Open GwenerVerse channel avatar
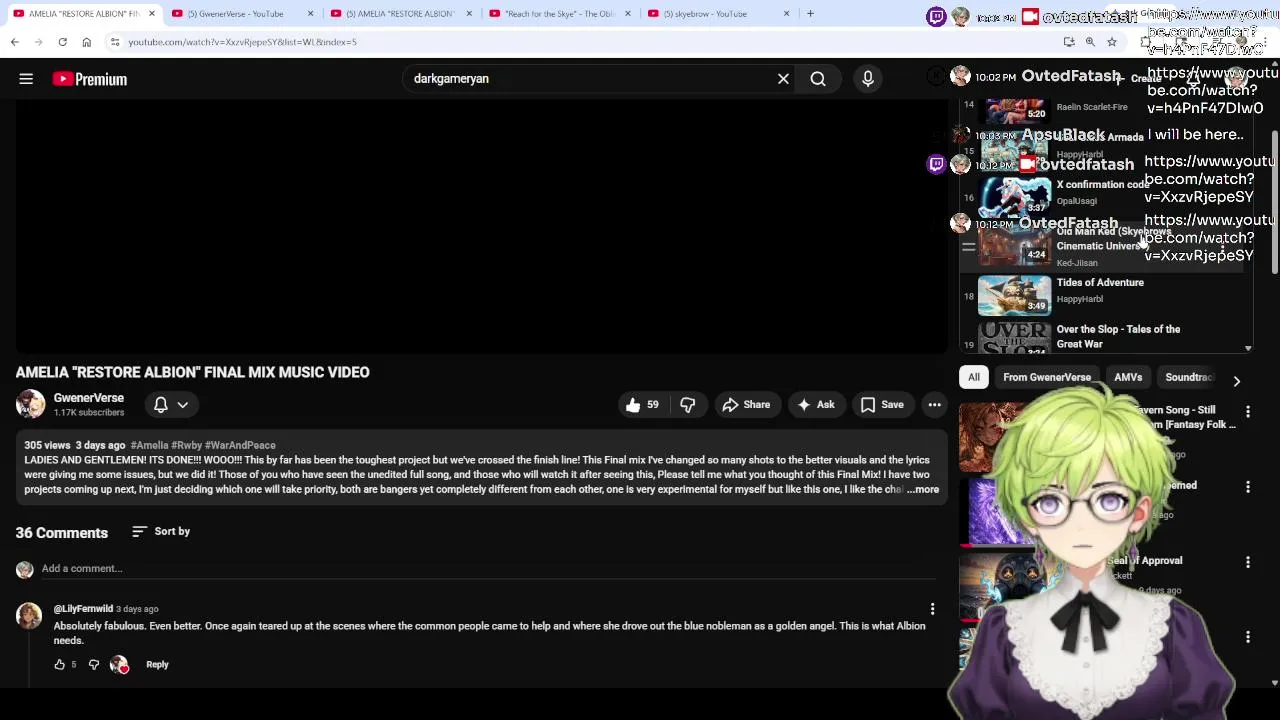Screen dimensions: 1280x720 (x=30, y=404)
